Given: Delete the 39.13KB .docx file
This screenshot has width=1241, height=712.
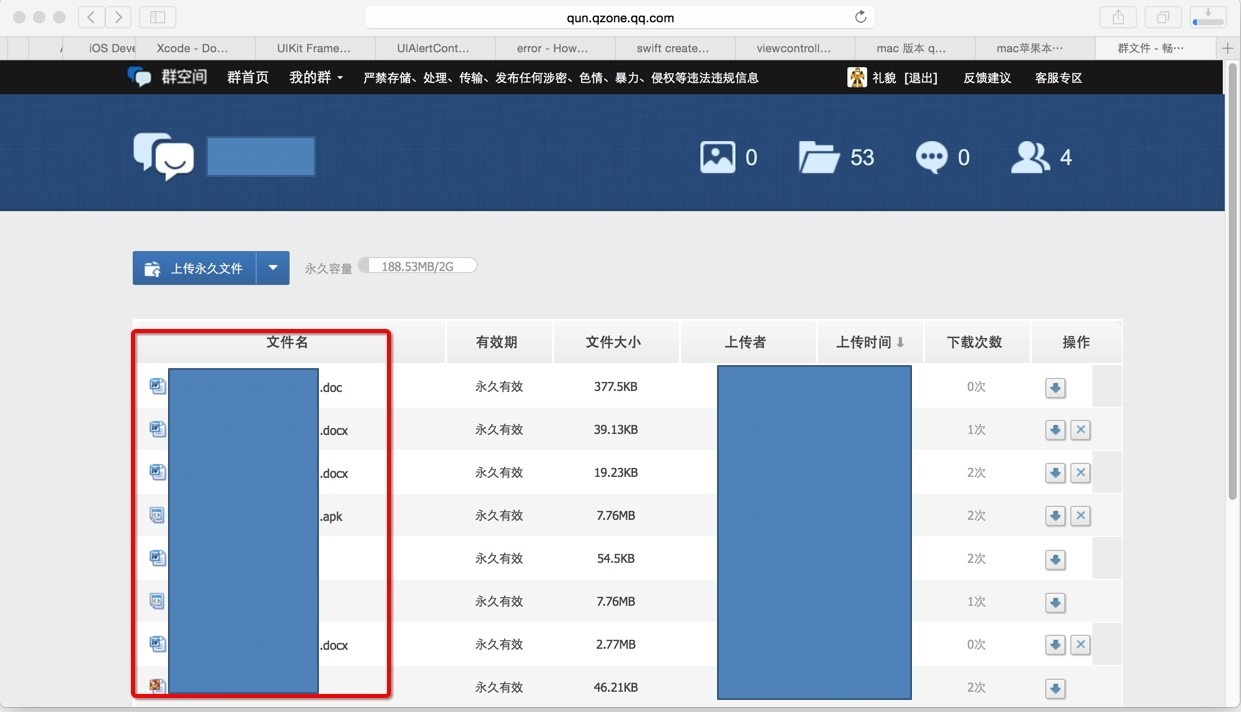Looking at the screenshot, I should click(1080, 430).
